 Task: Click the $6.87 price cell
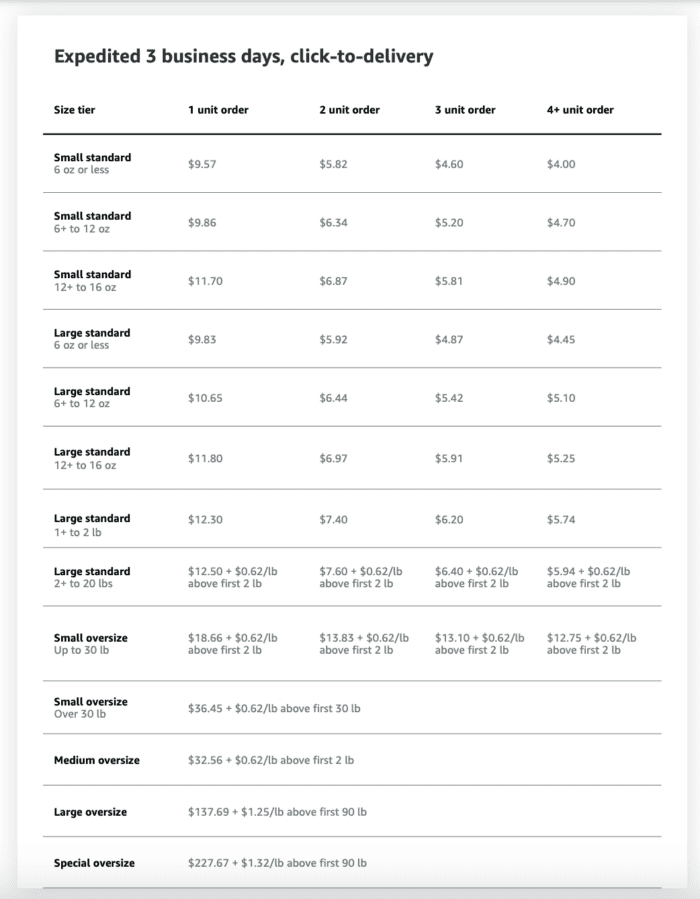[333, 281]
